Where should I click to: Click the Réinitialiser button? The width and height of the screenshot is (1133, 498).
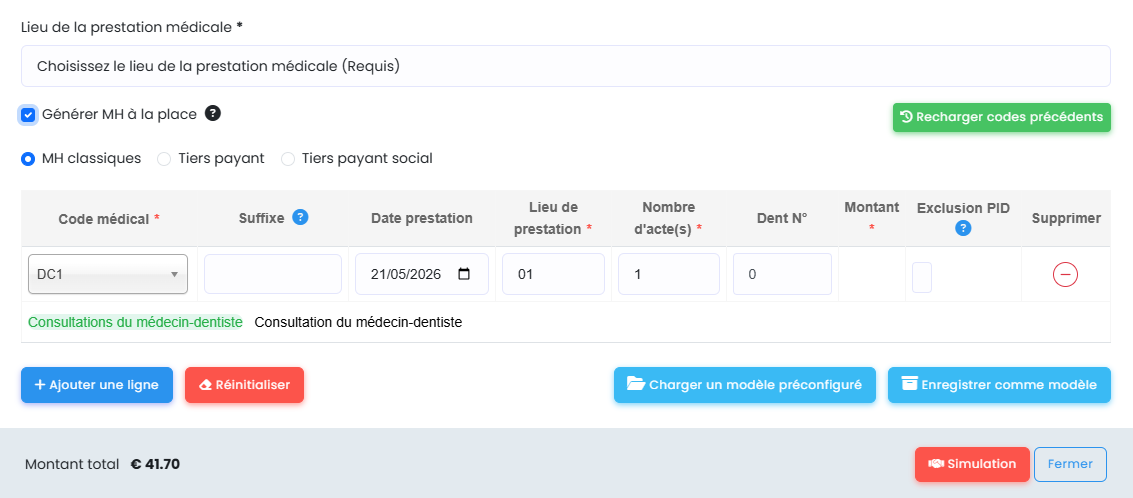click(244, 385)
